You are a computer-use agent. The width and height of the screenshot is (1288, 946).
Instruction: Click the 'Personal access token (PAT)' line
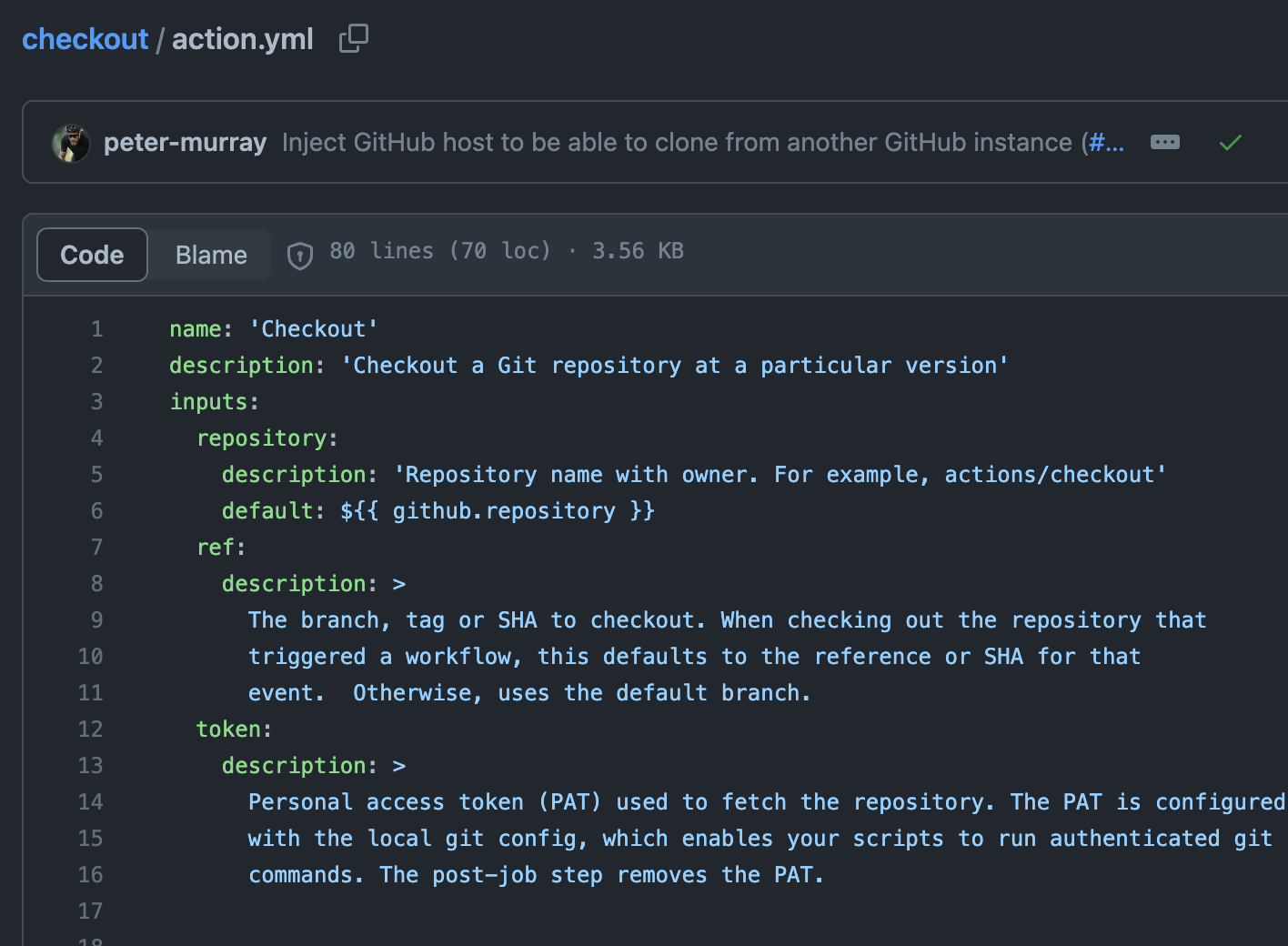click(x=767, y=802)
